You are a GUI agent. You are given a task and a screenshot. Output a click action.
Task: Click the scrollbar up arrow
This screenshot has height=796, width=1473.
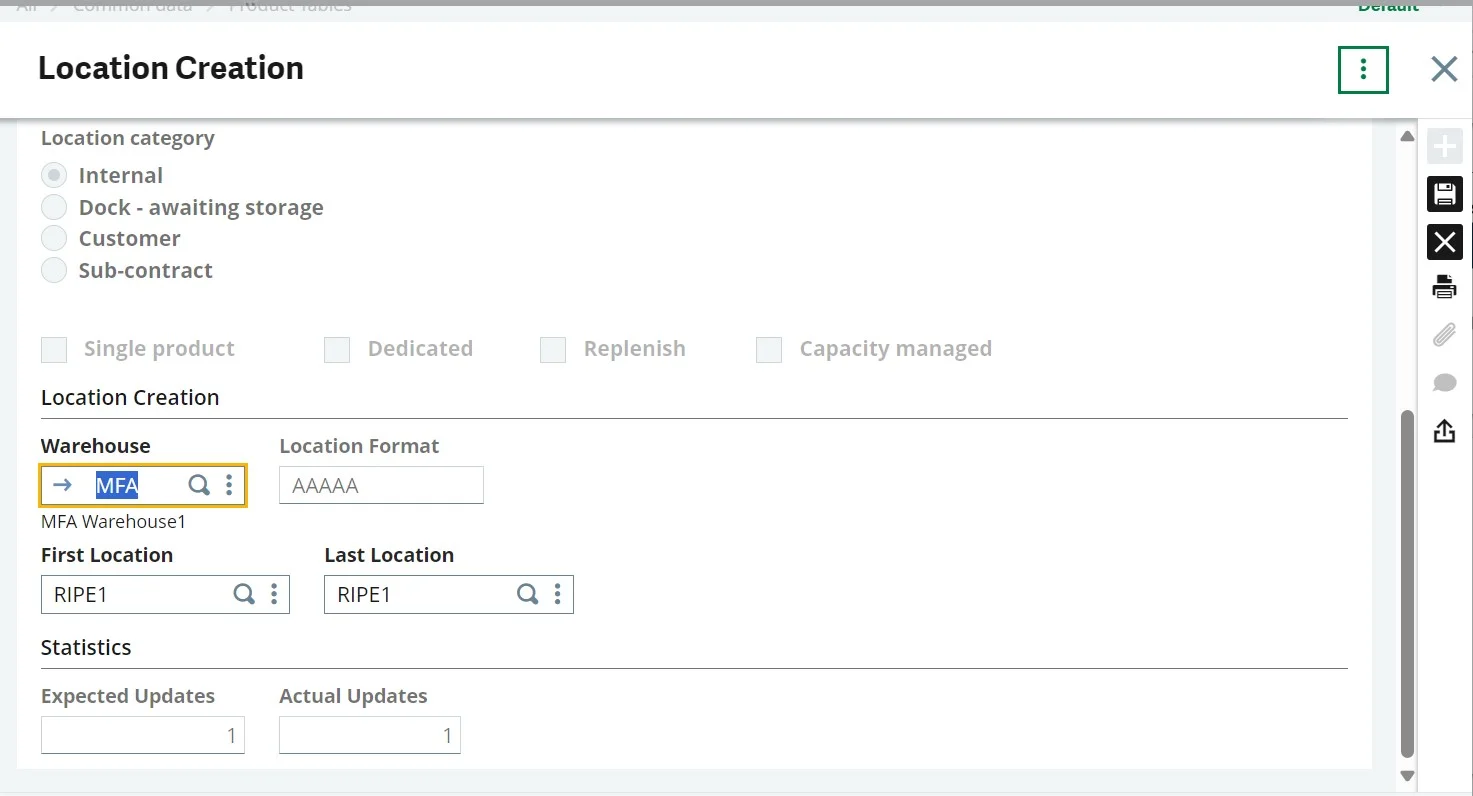[1407, 137]
